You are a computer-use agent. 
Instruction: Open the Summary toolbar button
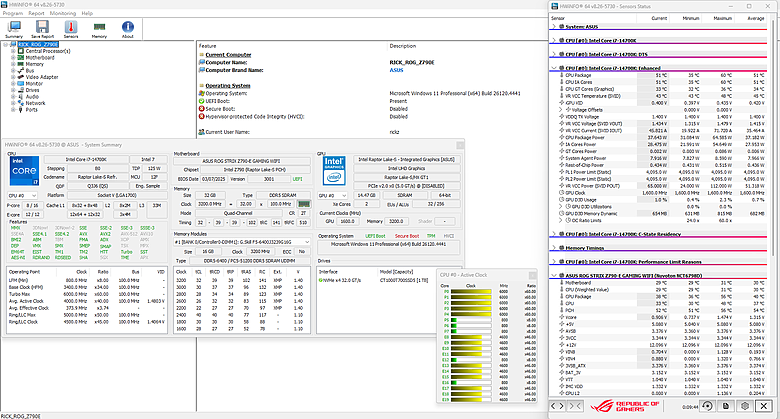14,29
